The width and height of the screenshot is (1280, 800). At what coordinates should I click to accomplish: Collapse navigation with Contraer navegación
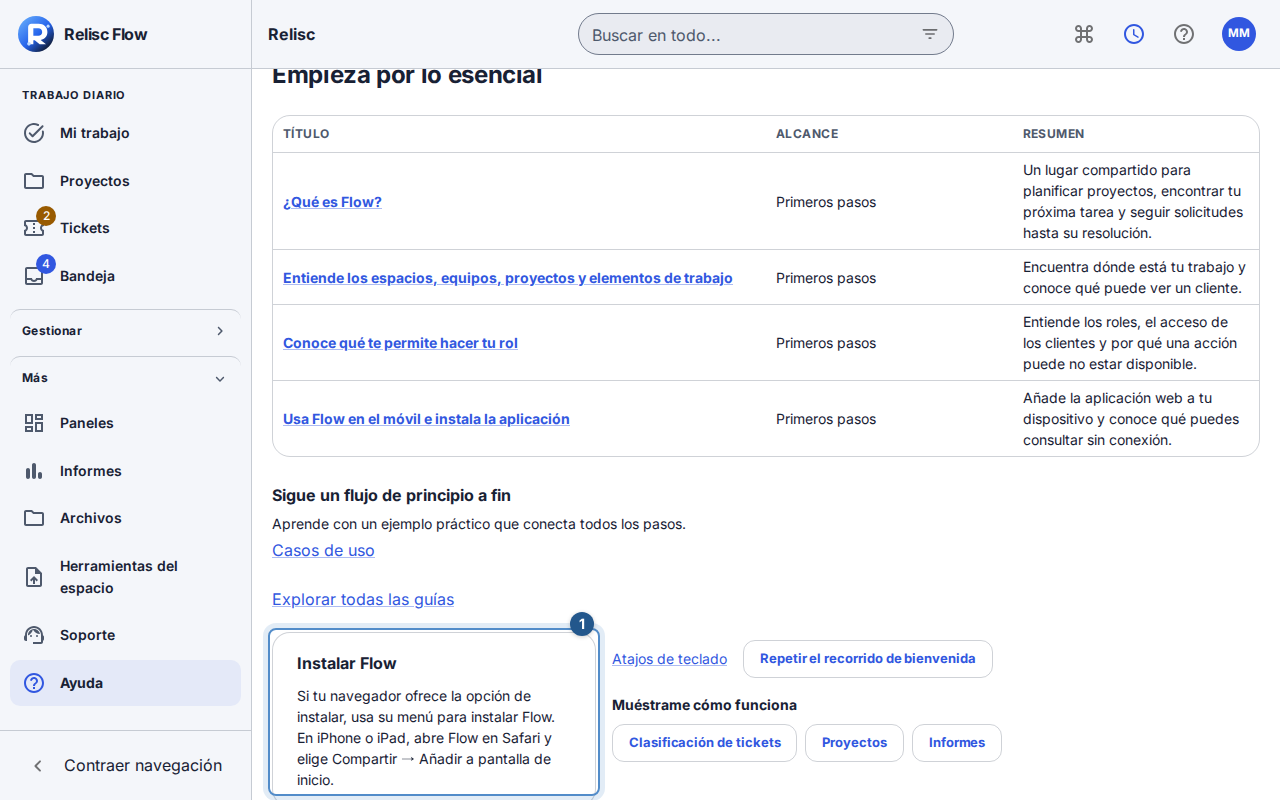125,766
